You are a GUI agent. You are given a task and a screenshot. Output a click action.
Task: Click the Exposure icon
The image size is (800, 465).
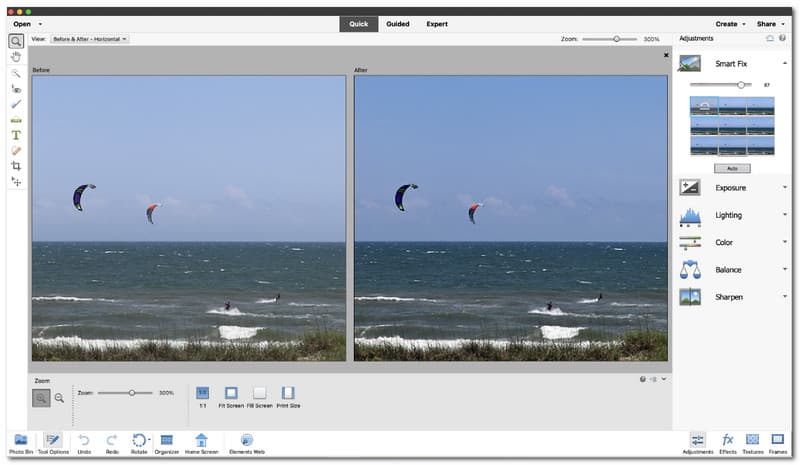point(690,187)
